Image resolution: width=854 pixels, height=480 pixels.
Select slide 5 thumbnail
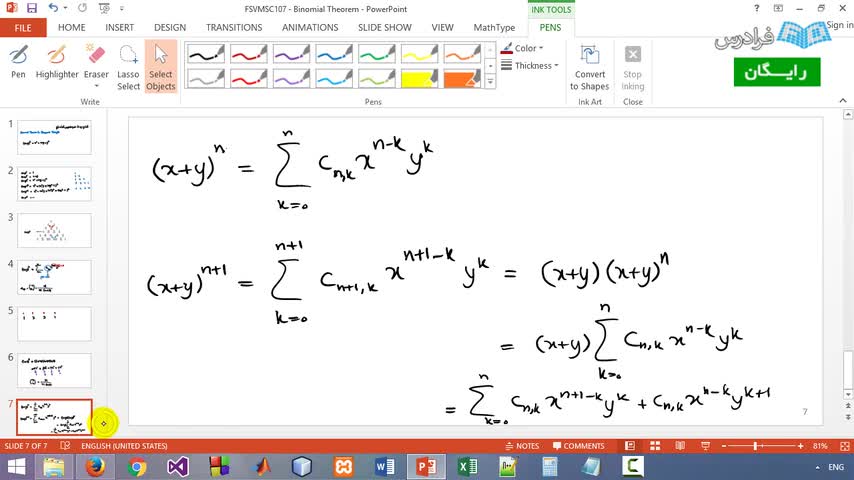[54, 324]
